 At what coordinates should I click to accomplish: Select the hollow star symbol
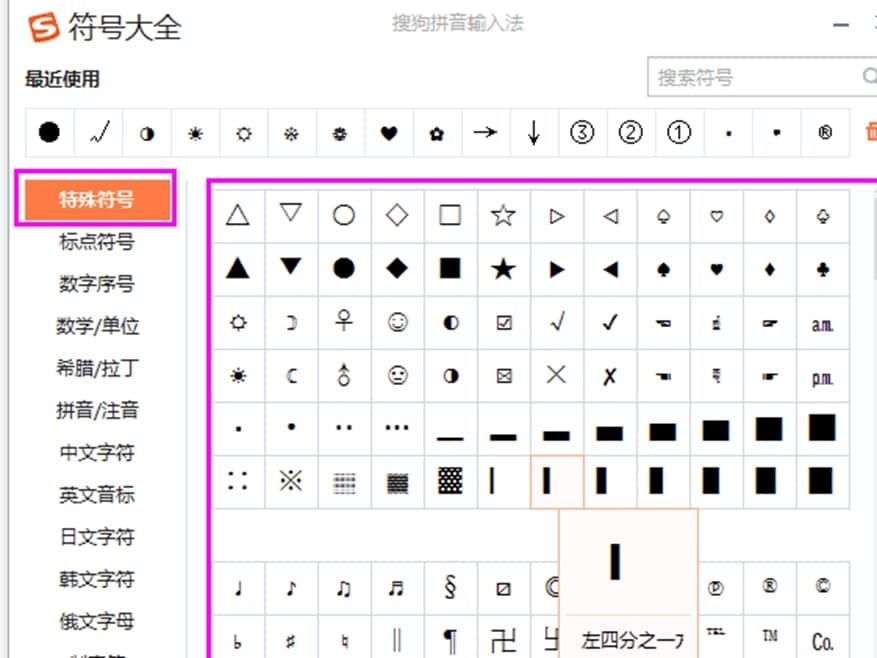tap(503, 215)
